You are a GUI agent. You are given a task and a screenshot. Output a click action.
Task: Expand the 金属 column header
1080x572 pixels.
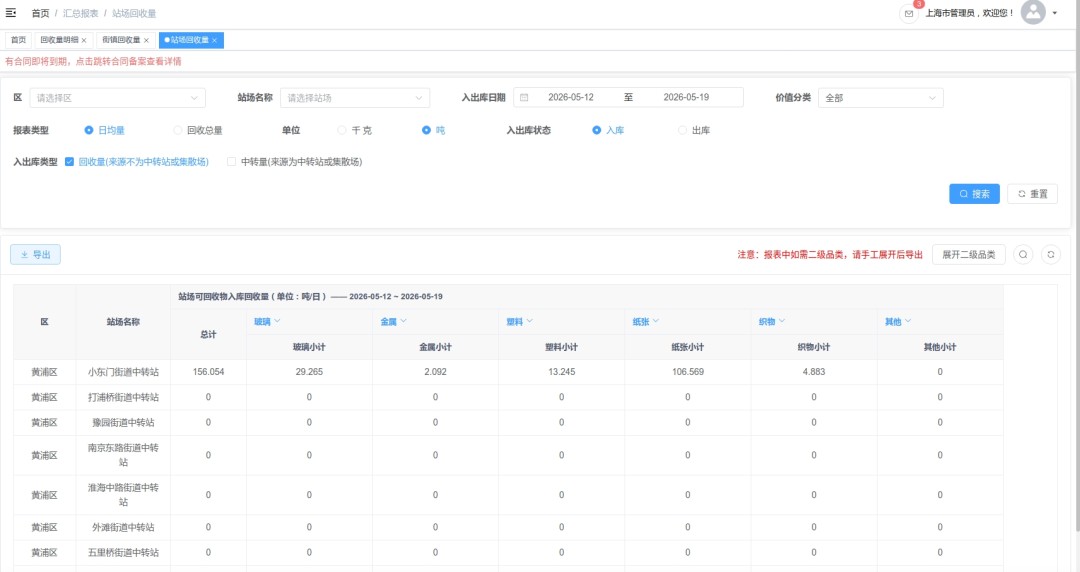[x=394, y=322]
